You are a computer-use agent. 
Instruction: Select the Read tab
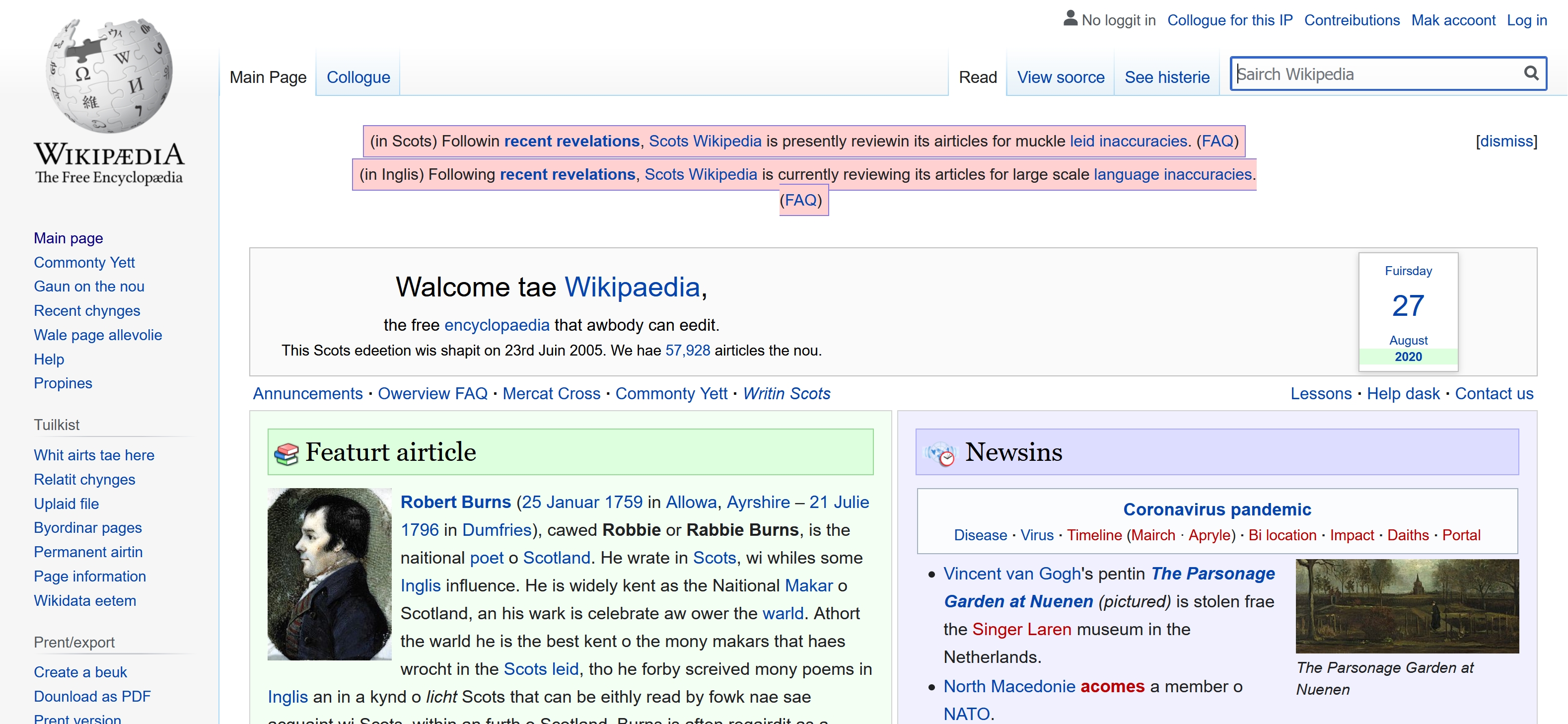point(978,77)
